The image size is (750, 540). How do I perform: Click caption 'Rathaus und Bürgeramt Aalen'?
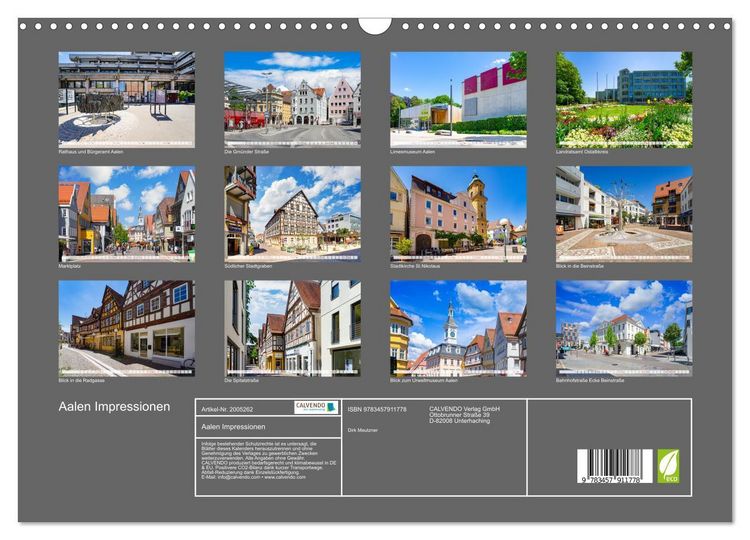91,152
